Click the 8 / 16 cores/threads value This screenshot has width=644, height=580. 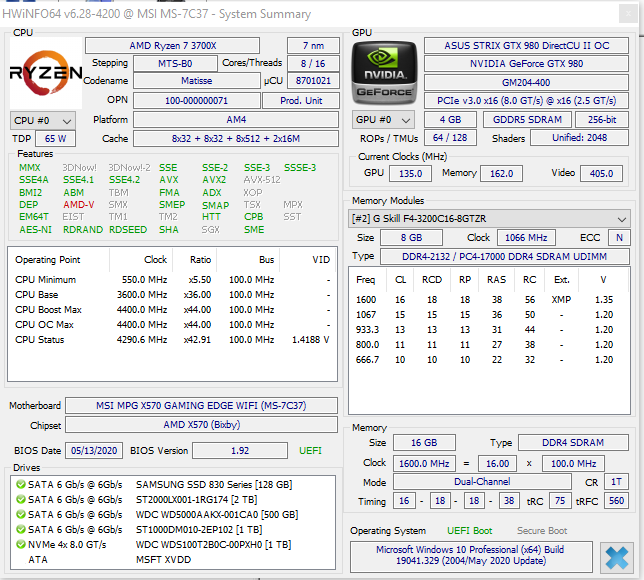313,64
